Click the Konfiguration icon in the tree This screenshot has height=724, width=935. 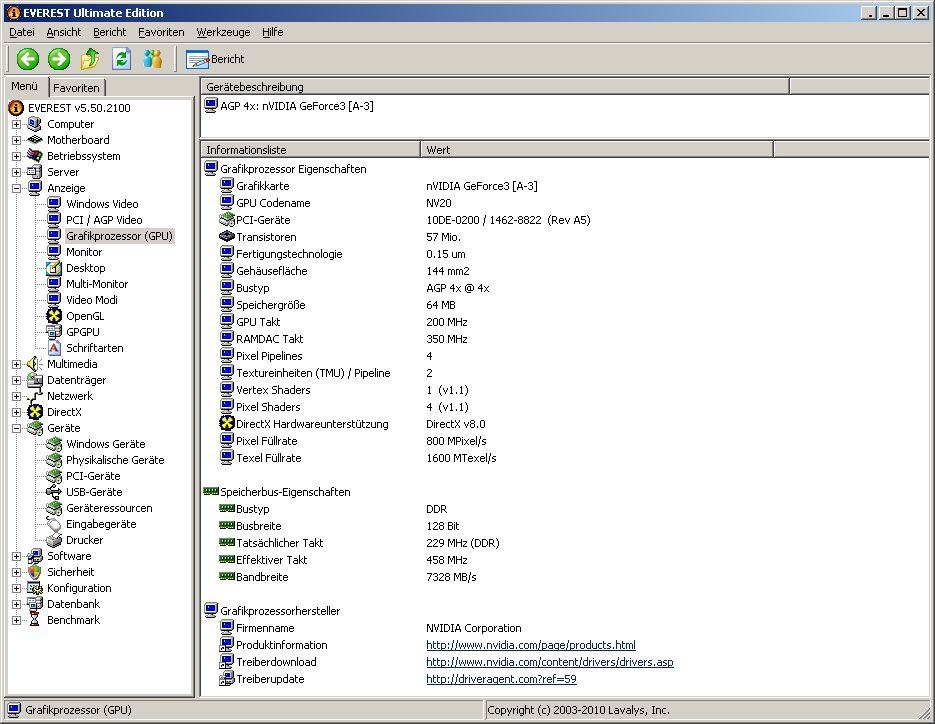coord(35,588)
